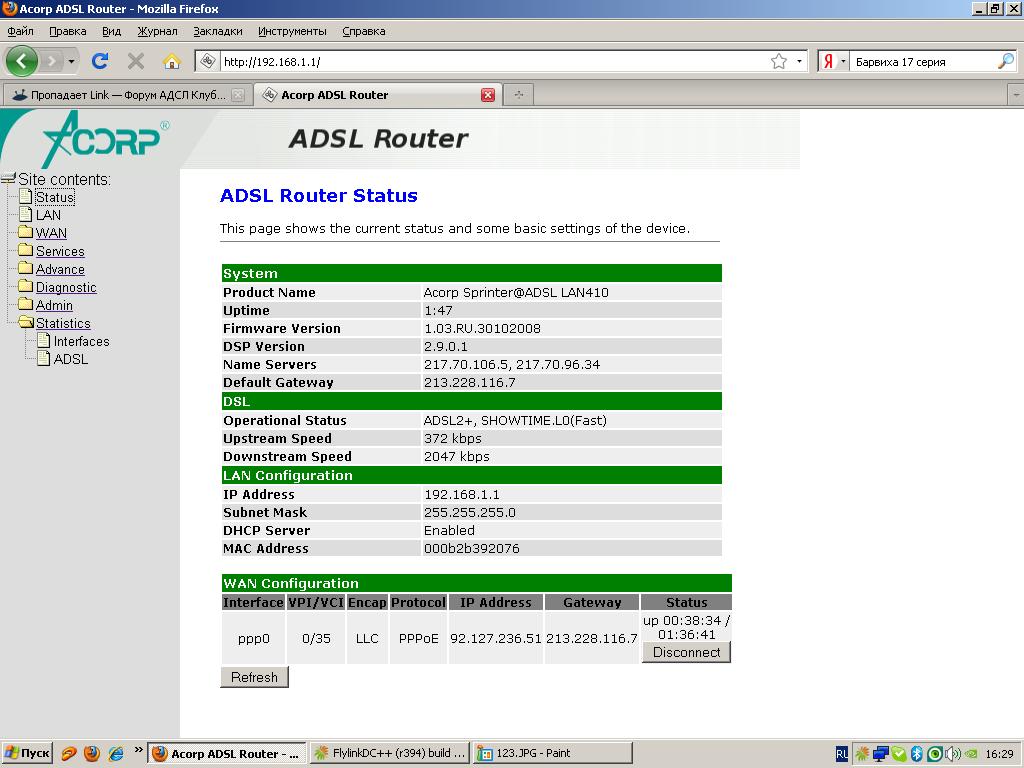Click the WAN IP address 92.127.236.51

496,639
